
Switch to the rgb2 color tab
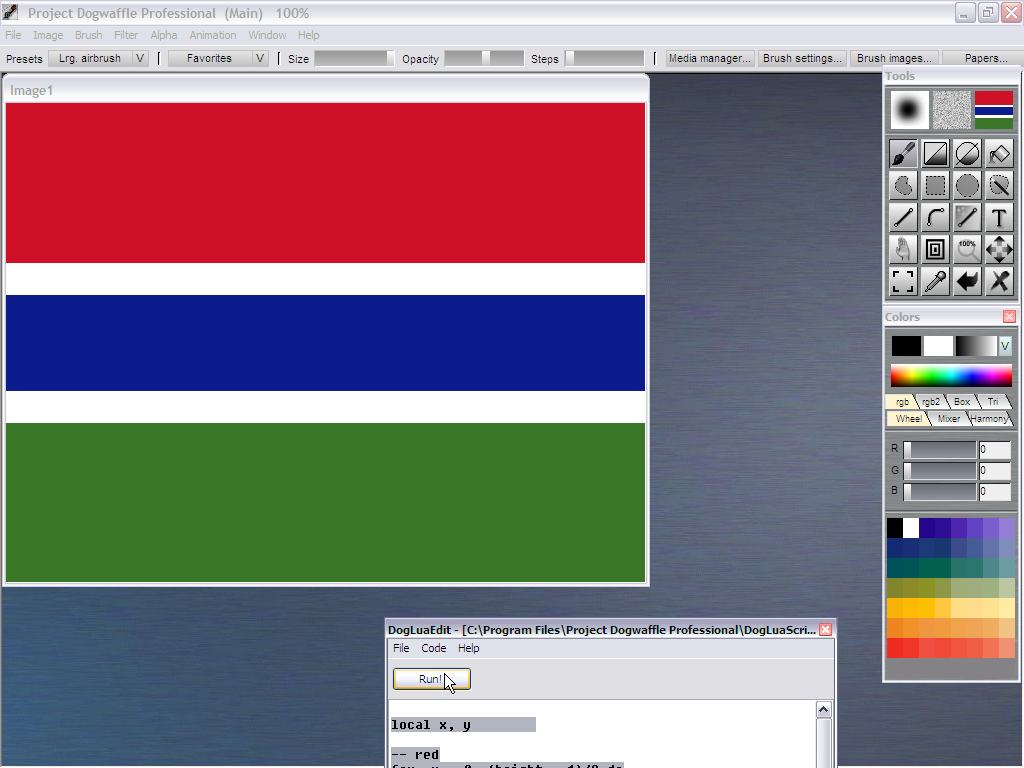[931, 402]
